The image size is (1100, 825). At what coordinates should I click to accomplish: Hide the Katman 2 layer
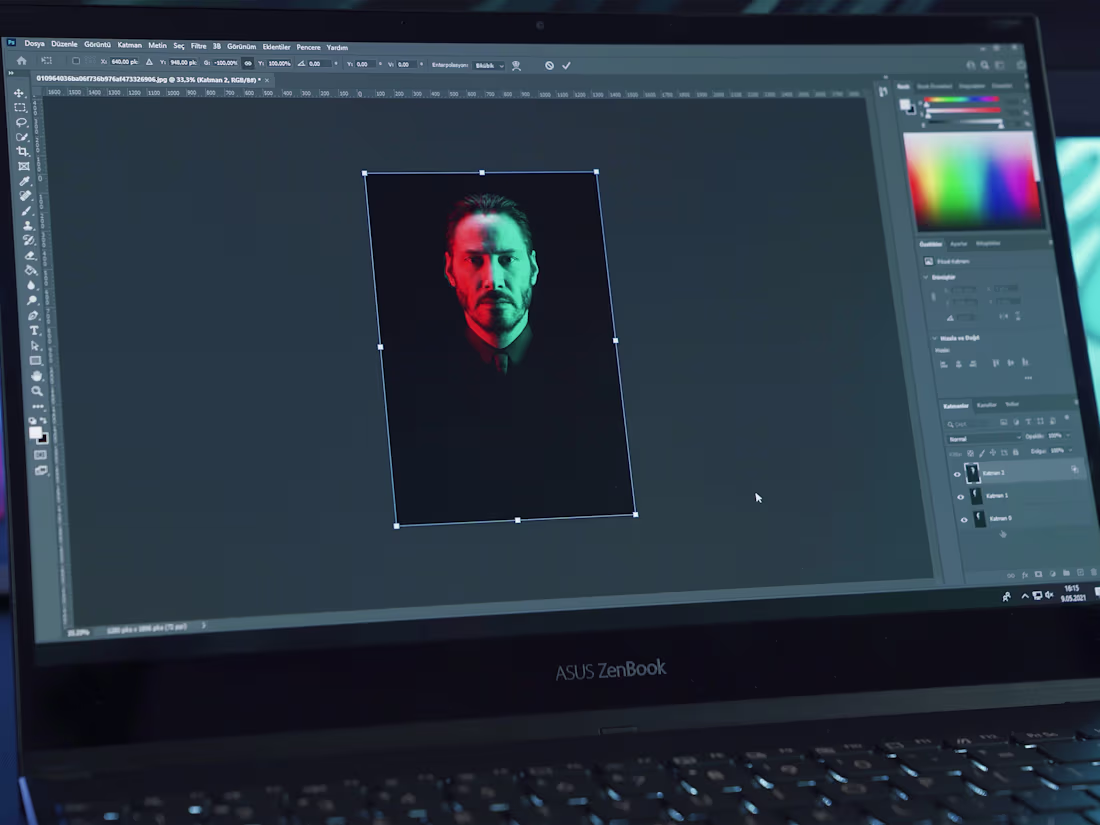tap(957, 474)
